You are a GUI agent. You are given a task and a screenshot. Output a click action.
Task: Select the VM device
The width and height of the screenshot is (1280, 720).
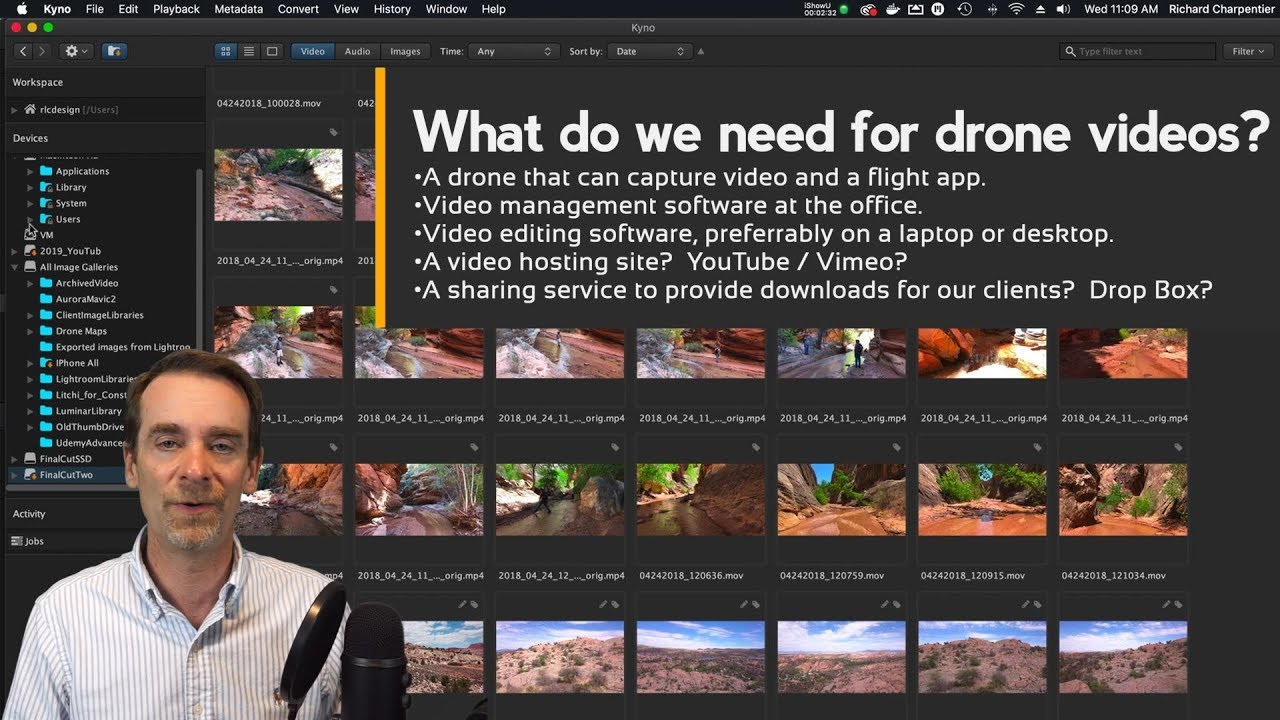point(47,235)
